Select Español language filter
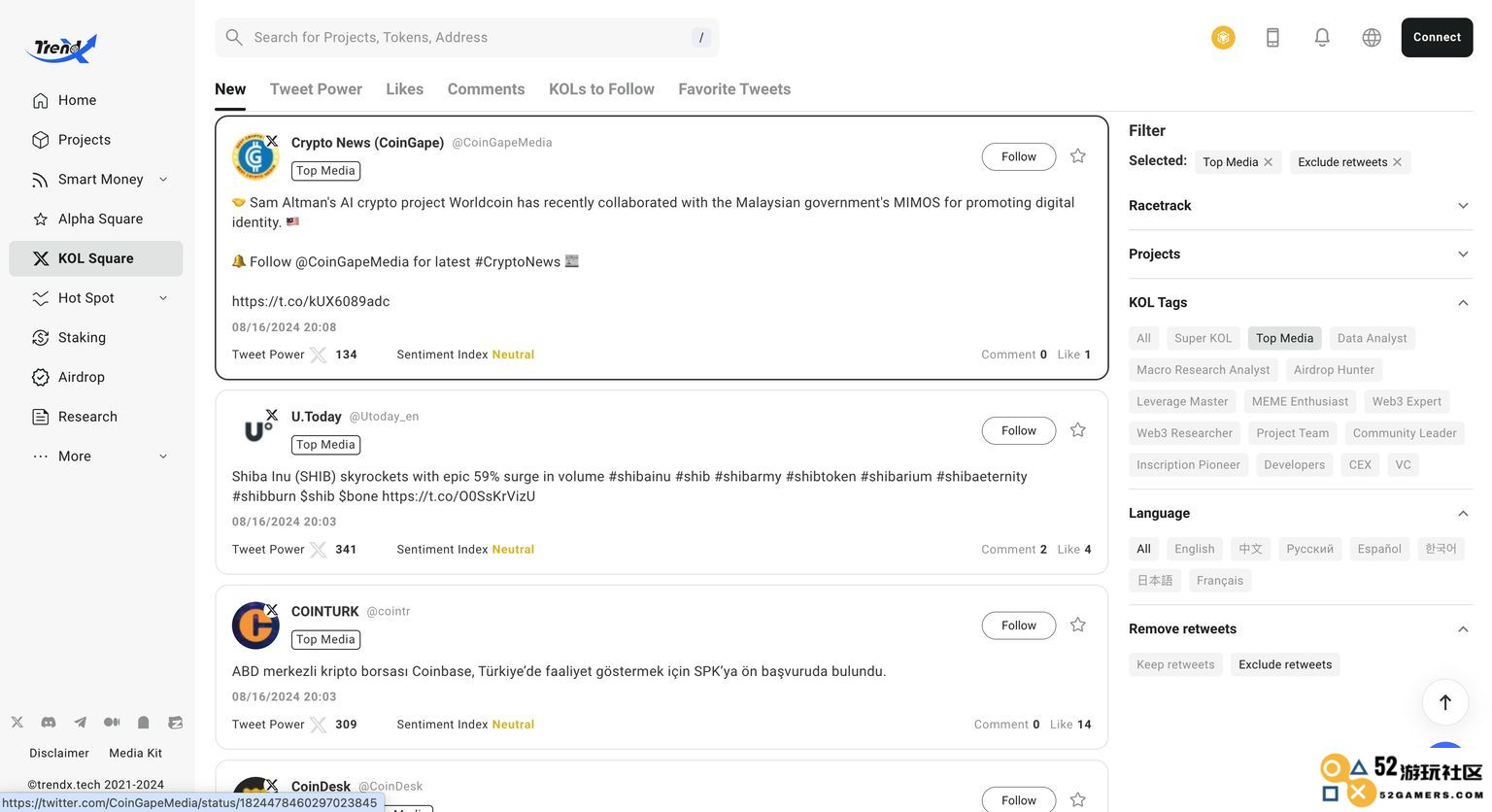 click(x=1379, y=549)
